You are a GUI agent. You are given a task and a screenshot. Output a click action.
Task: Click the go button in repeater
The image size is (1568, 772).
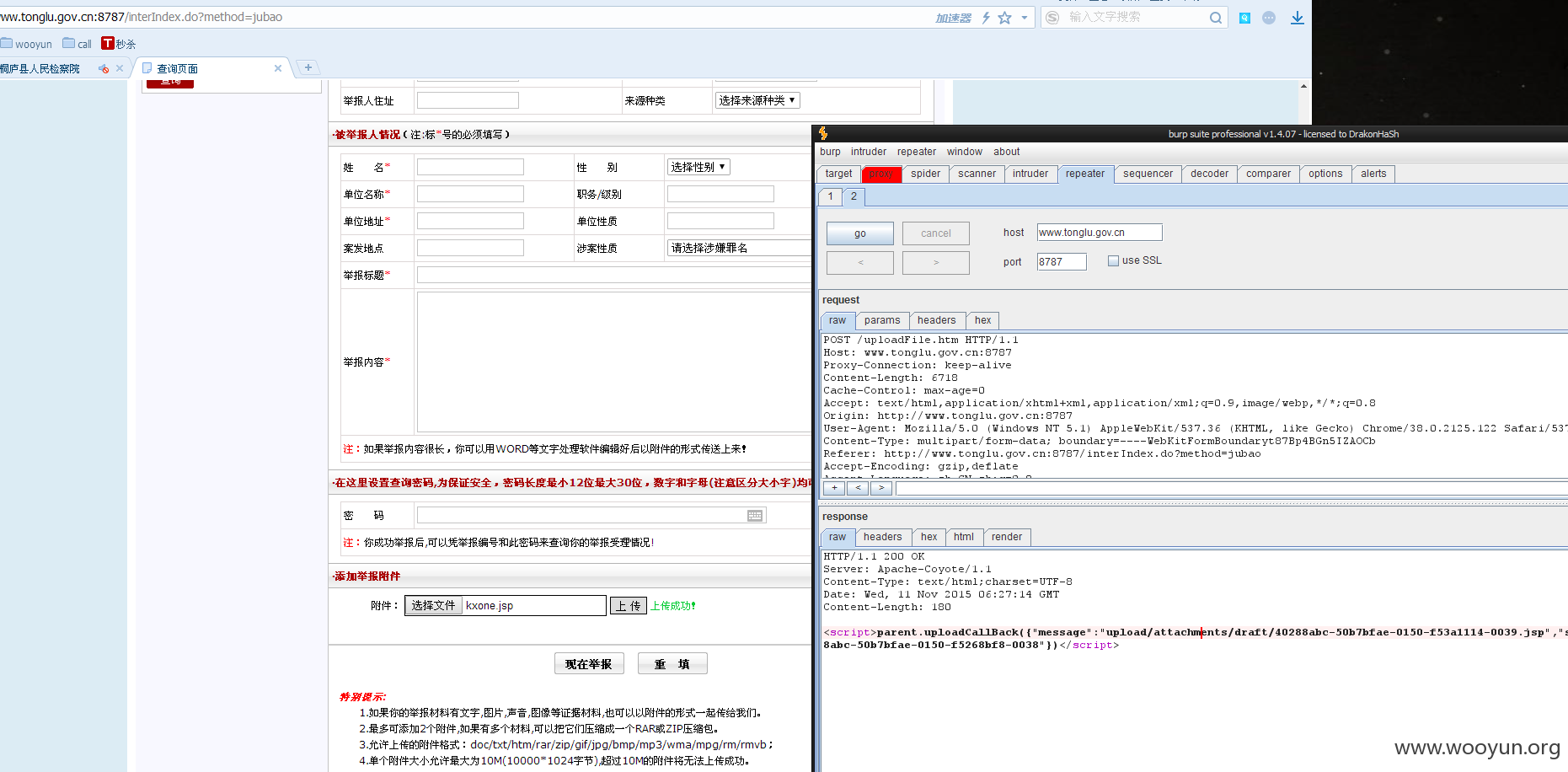click(860, 233)
